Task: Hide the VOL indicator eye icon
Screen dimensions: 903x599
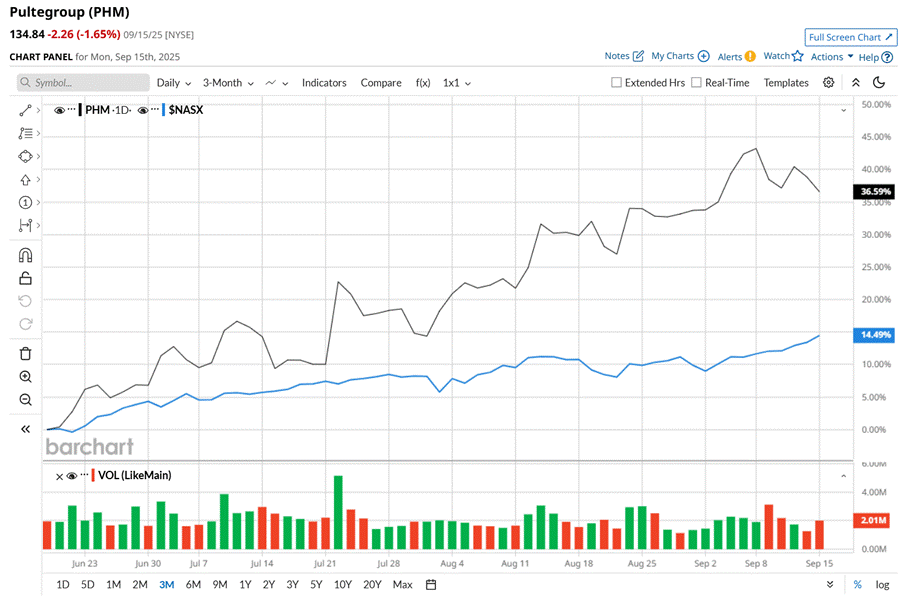Action: pos(71,476)
